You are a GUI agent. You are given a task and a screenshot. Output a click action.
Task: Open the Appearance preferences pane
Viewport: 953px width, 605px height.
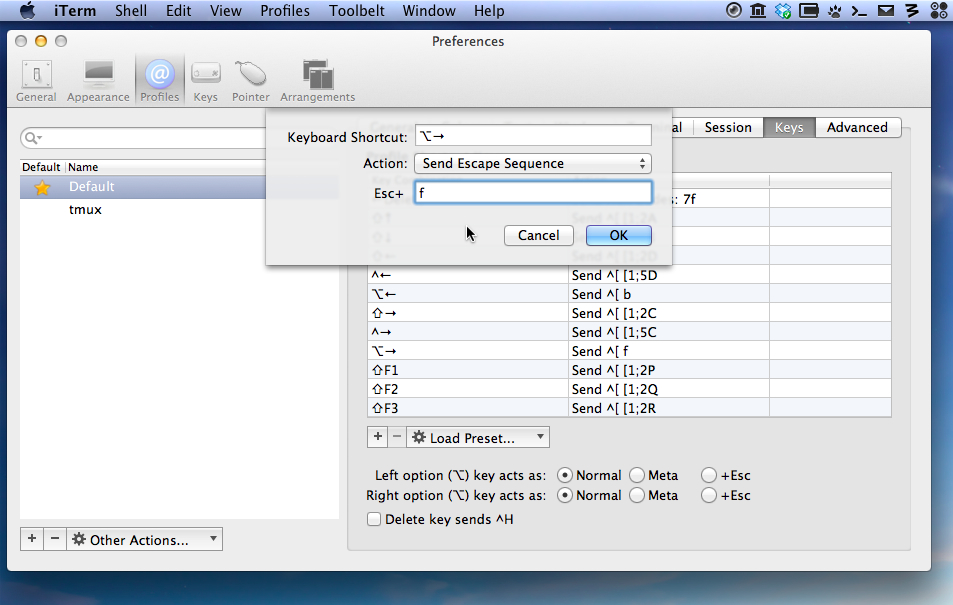point(98,81)
